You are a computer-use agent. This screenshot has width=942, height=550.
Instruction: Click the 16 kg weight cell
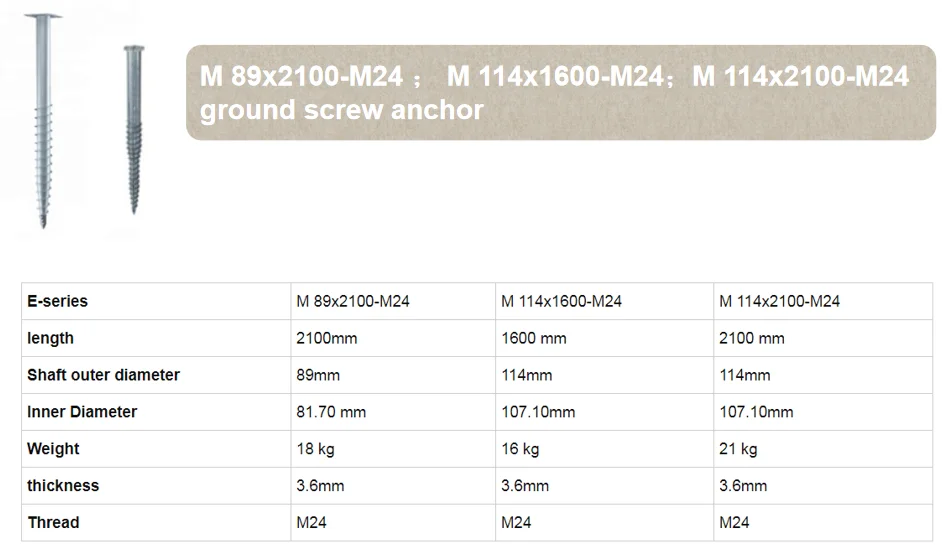[520, 449]
